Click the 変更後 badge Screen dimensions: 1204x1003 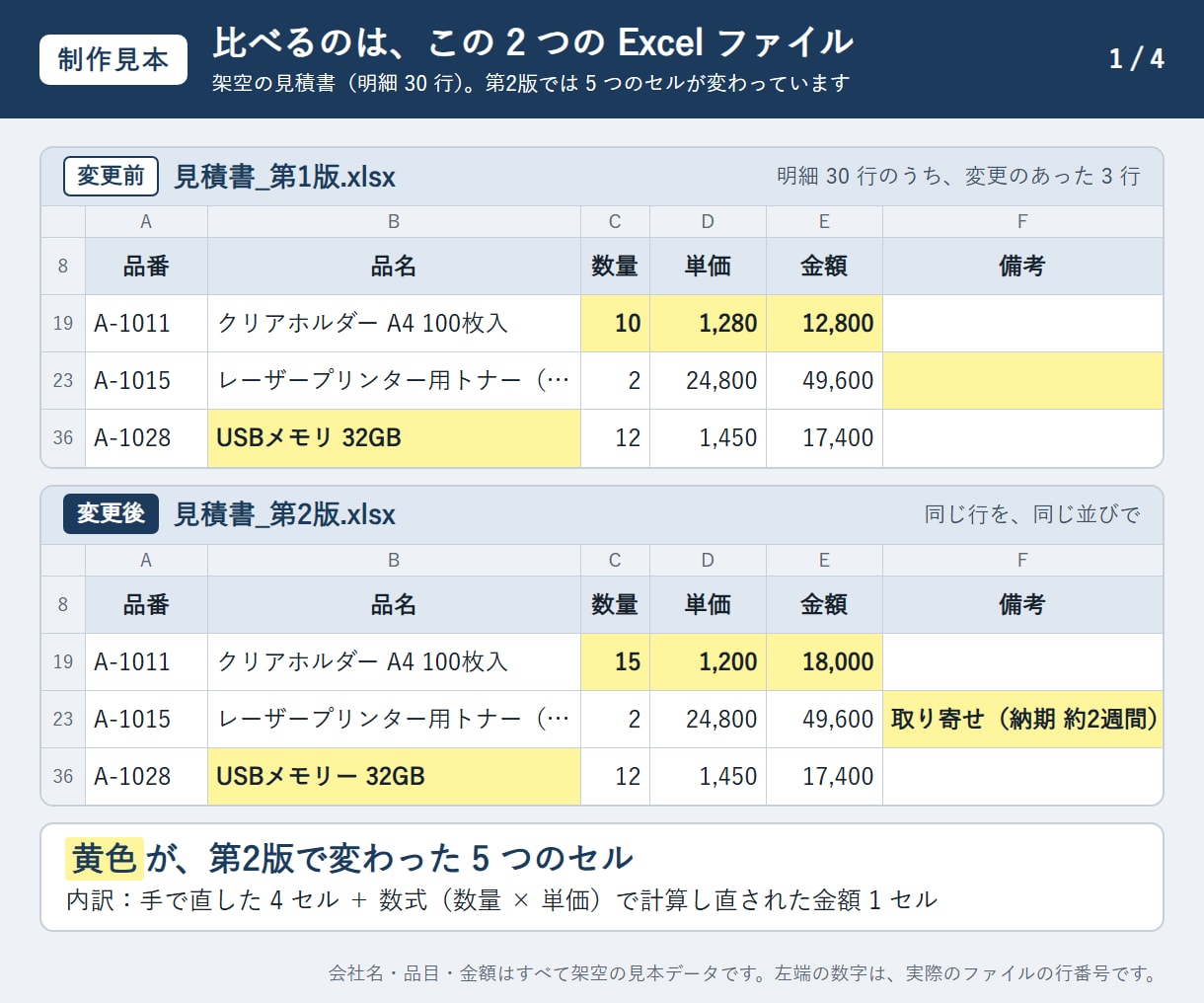[x=111, y=513]
